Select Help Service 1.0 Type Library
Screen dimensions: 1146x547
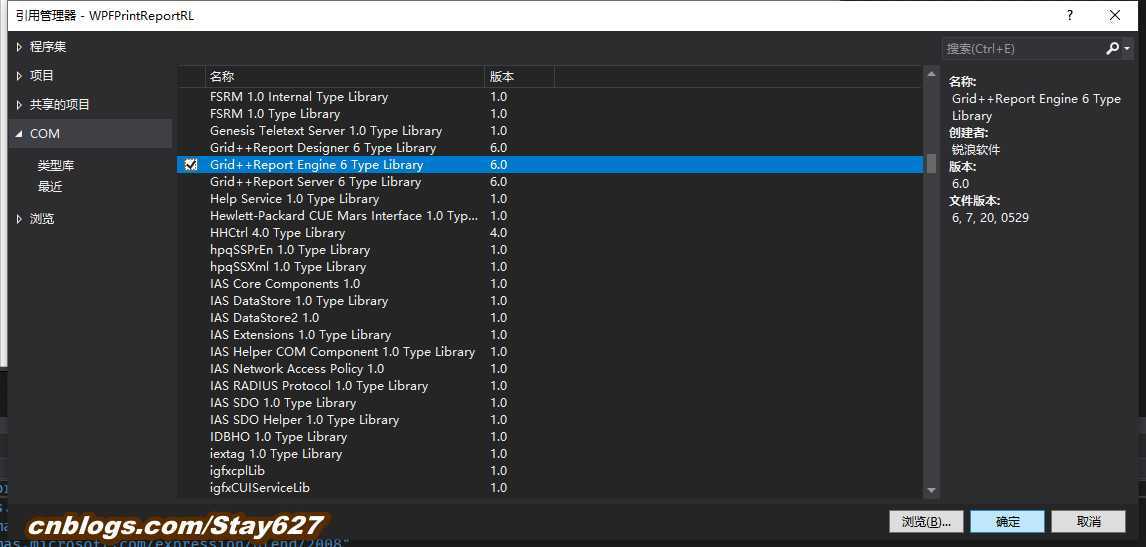pyautogui.click(x=550, y=199)
